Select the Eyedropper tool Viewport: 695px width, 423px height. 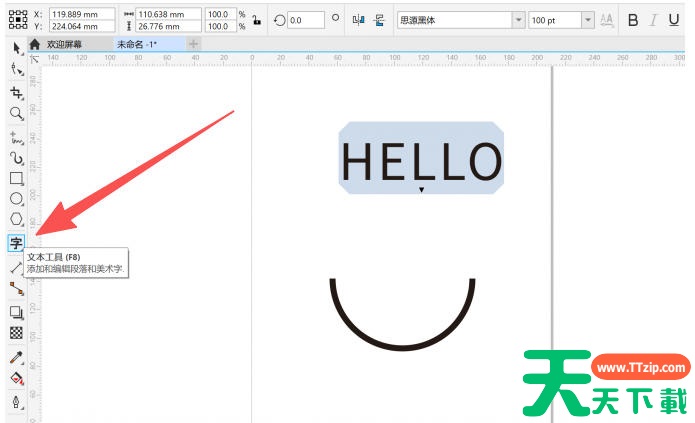[16, 357]
